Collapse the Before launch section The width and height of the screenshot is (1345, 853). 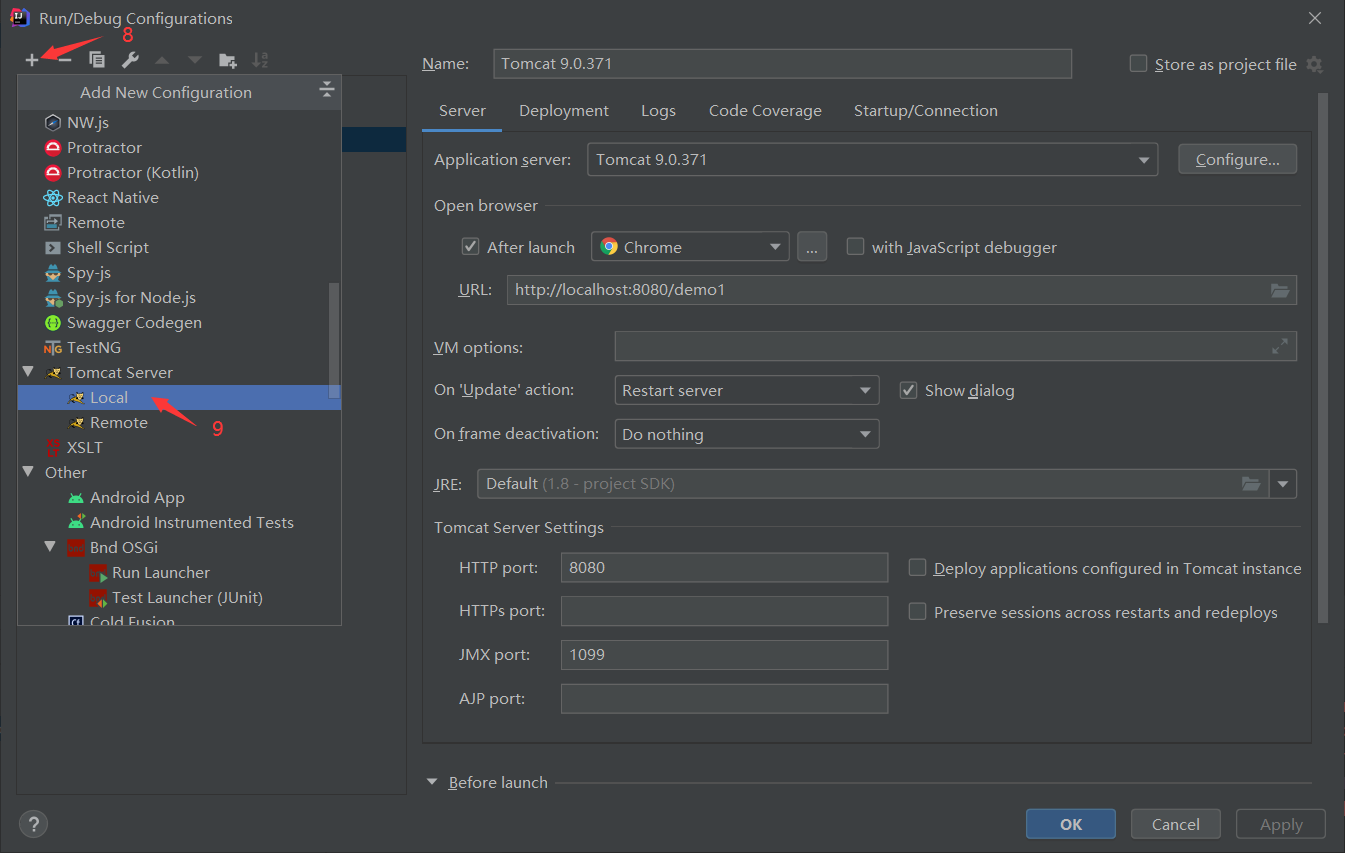coord(433,782)
